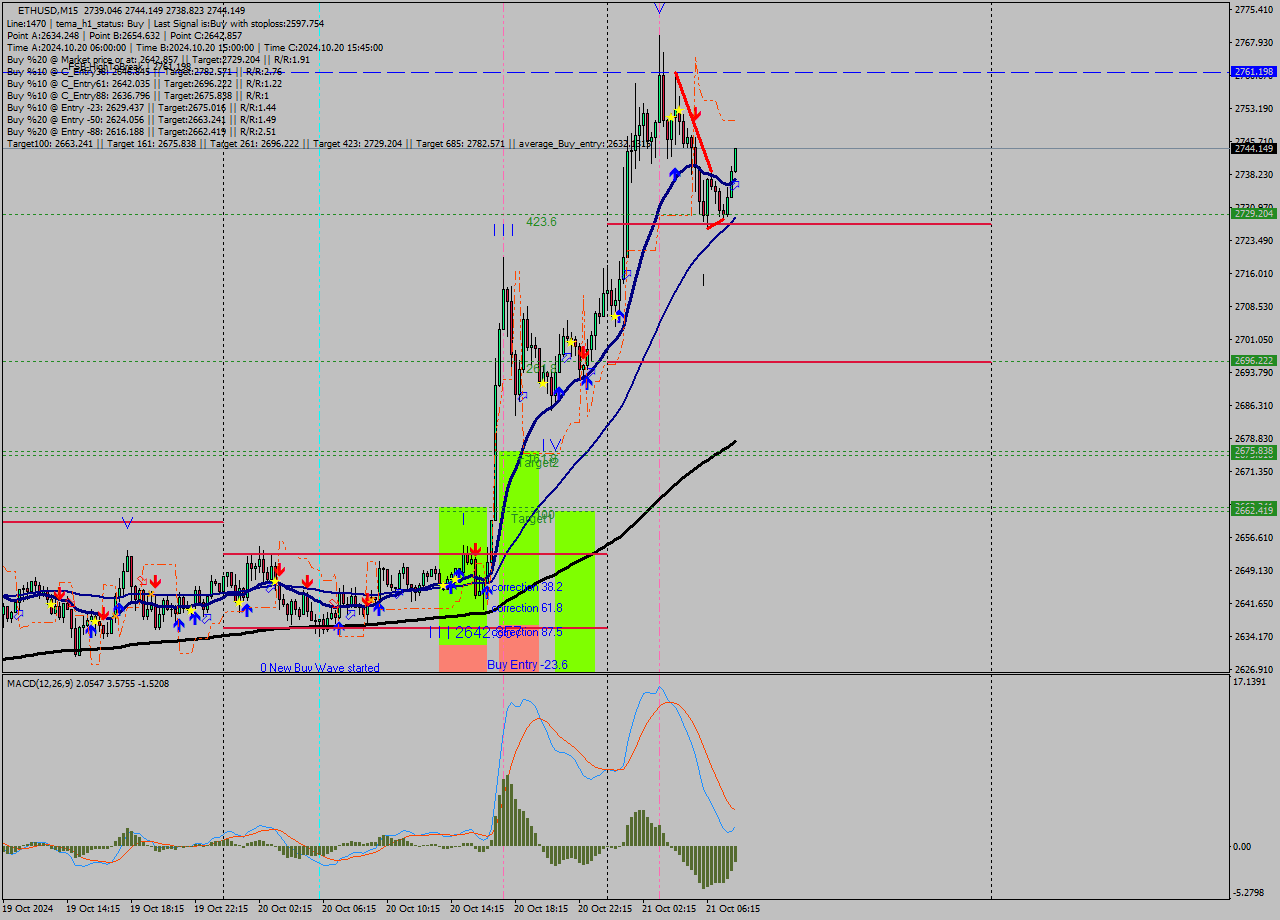The image size is (1280, 920).
Task: Click the 2775.410 price axis label
Action: coord(1254,9)
